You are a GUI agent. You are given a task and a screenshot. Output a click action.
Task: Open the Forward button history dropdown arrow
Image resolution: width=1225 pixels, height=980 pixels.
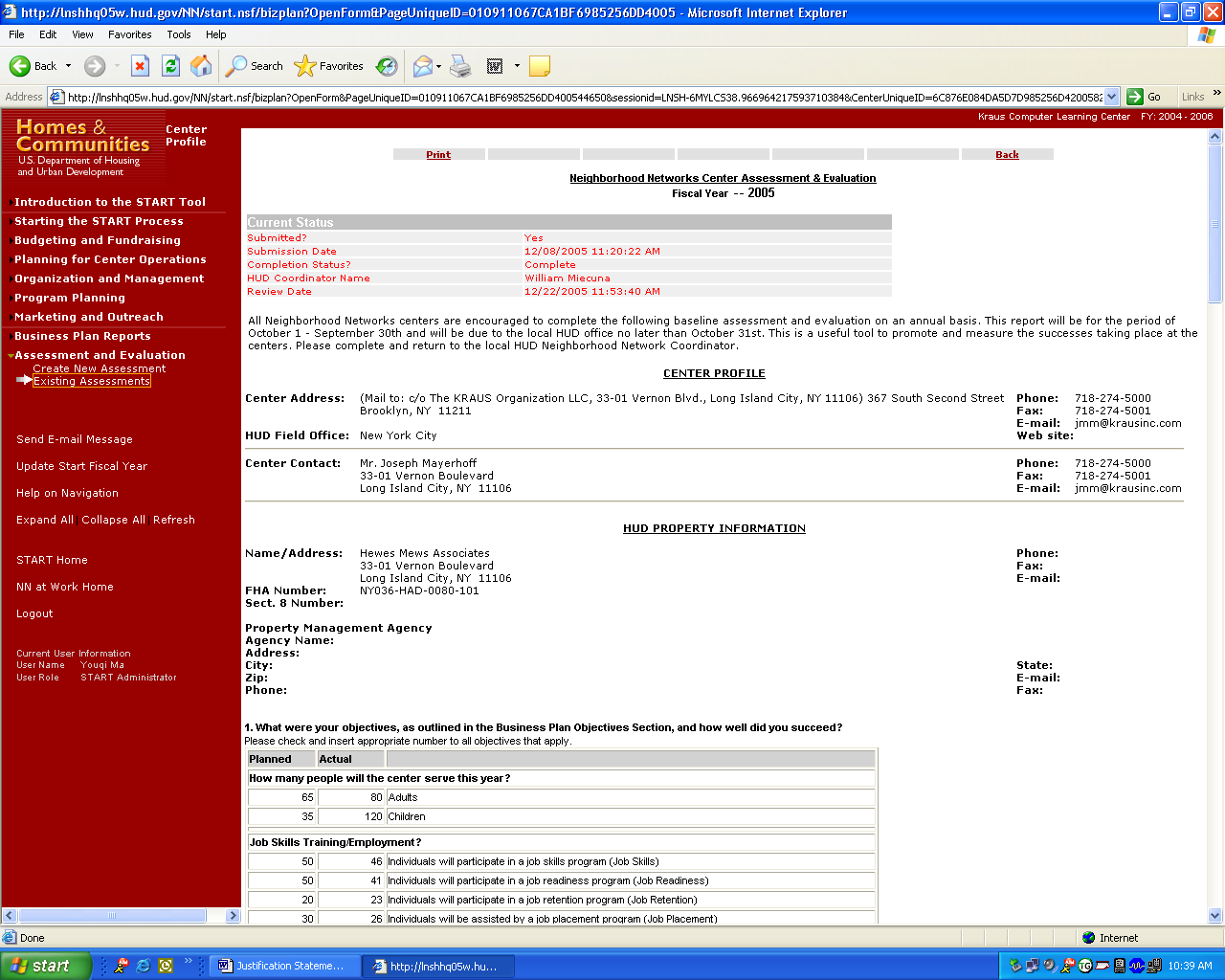click(x=117, y=66)
